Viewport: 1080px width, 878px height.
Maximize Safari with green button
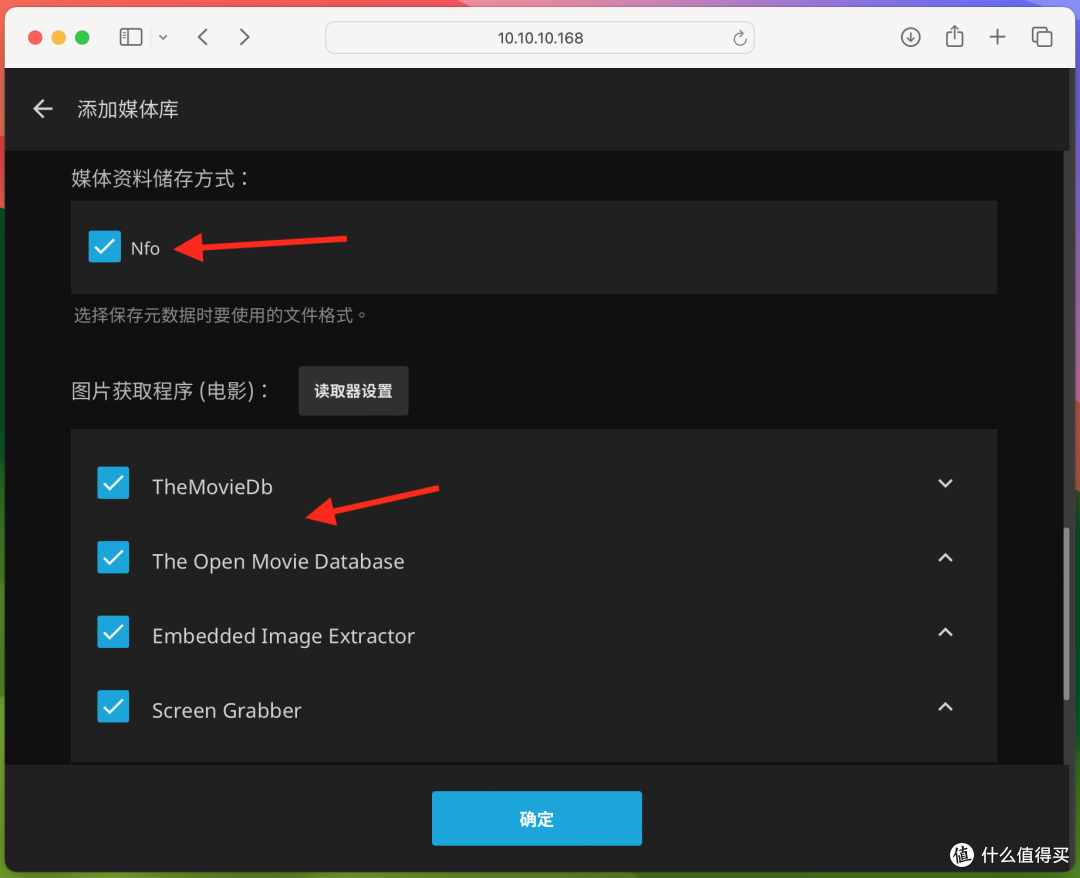coord(82,37)
